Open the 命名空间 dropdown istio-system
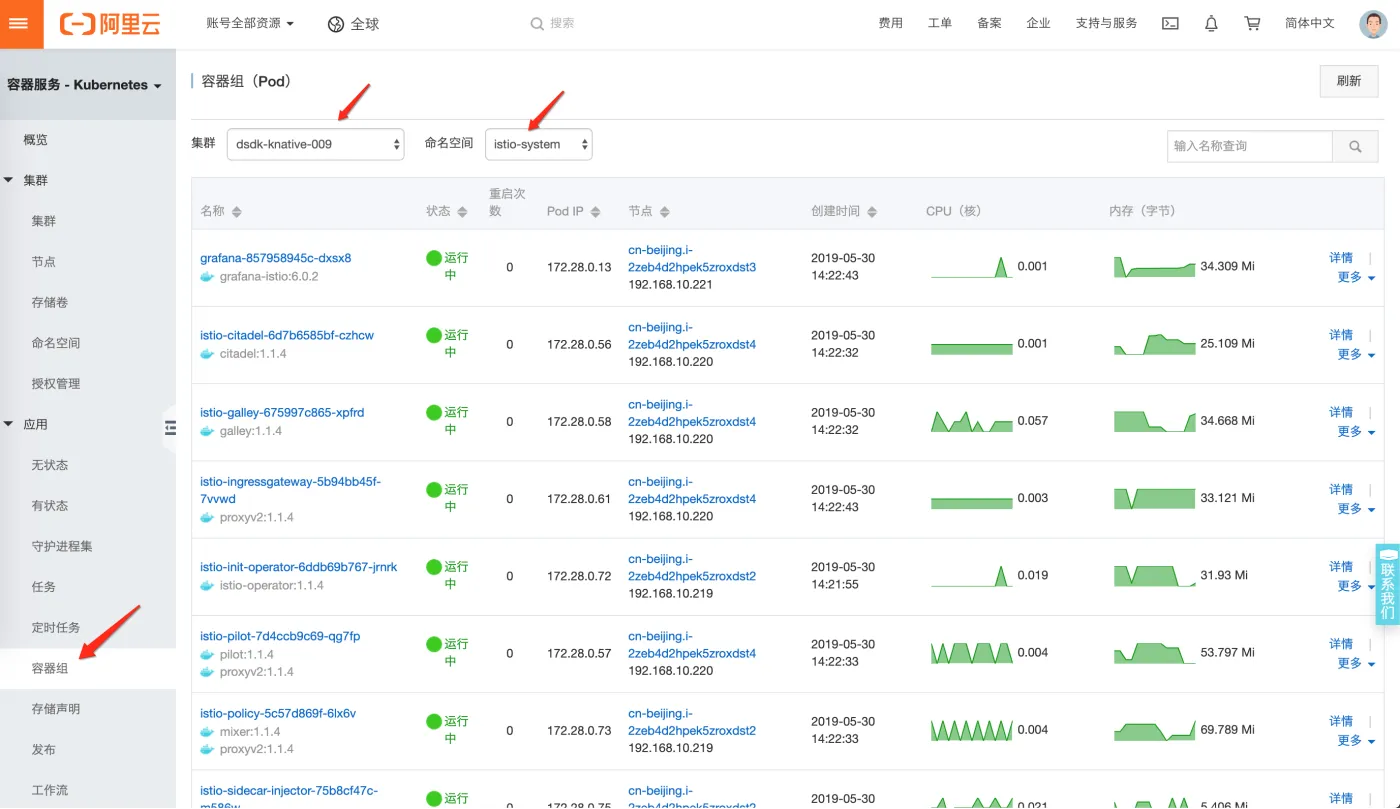 pyautogui.click(x=538, y=144)
